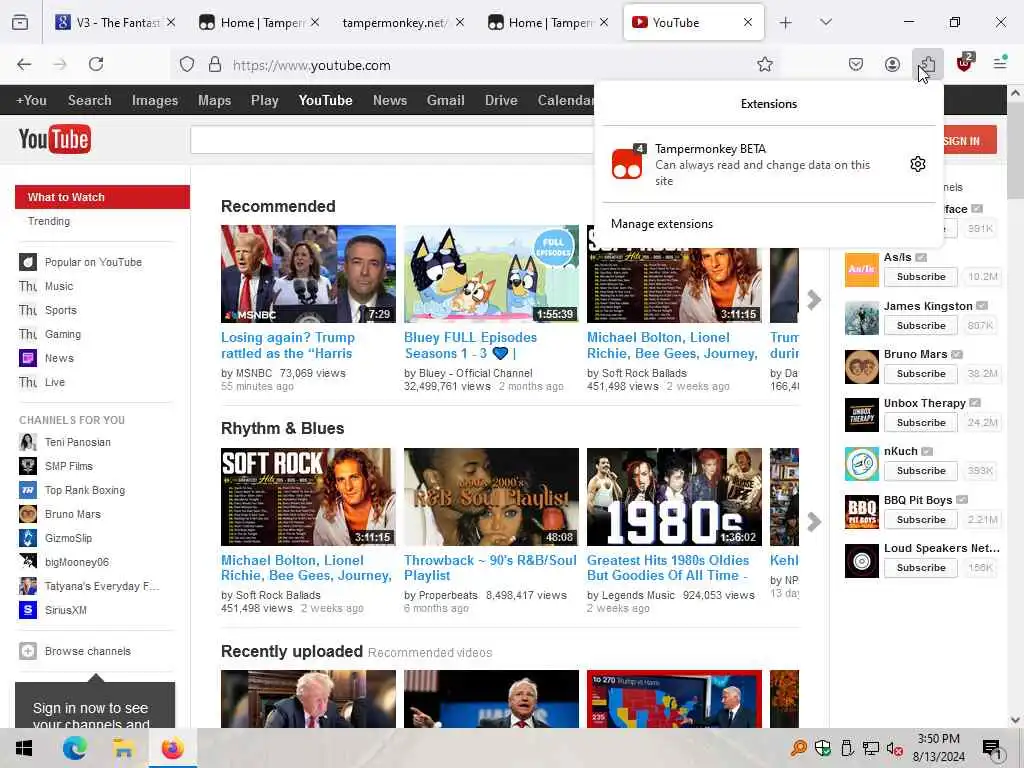Open Greatest Hits 1980s Oldies video title
Viewport: 1024px width, 768px height.
coord(668,568)
